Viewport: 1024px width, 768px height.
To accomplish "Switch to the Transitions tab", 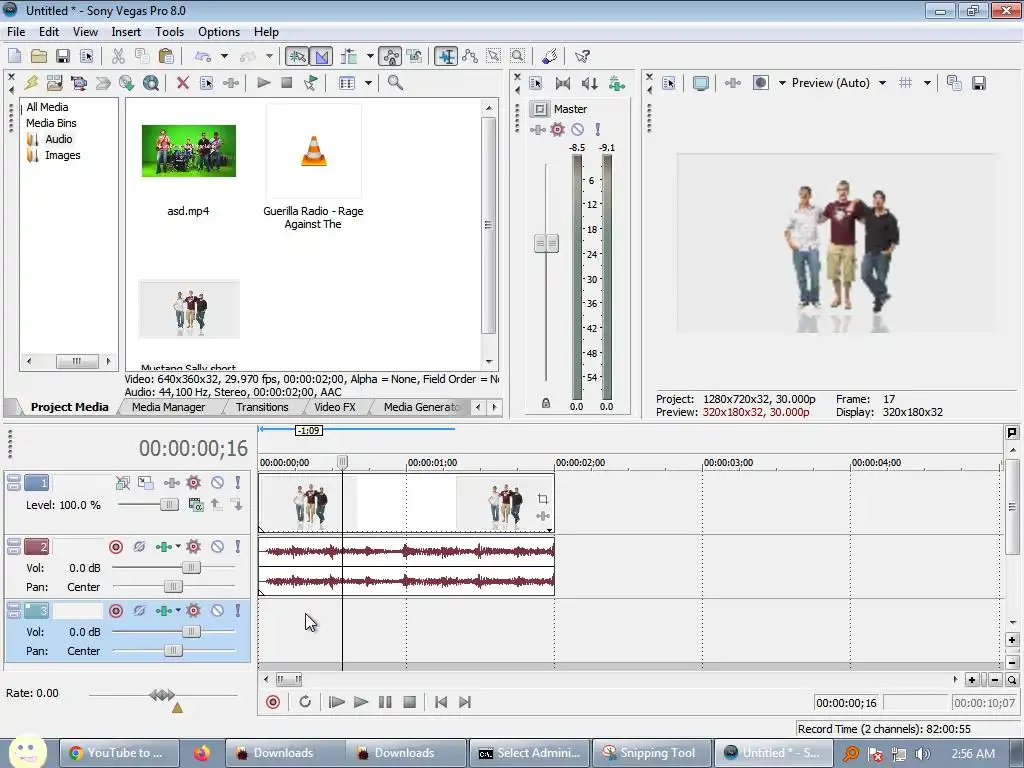I will point(262,407).
